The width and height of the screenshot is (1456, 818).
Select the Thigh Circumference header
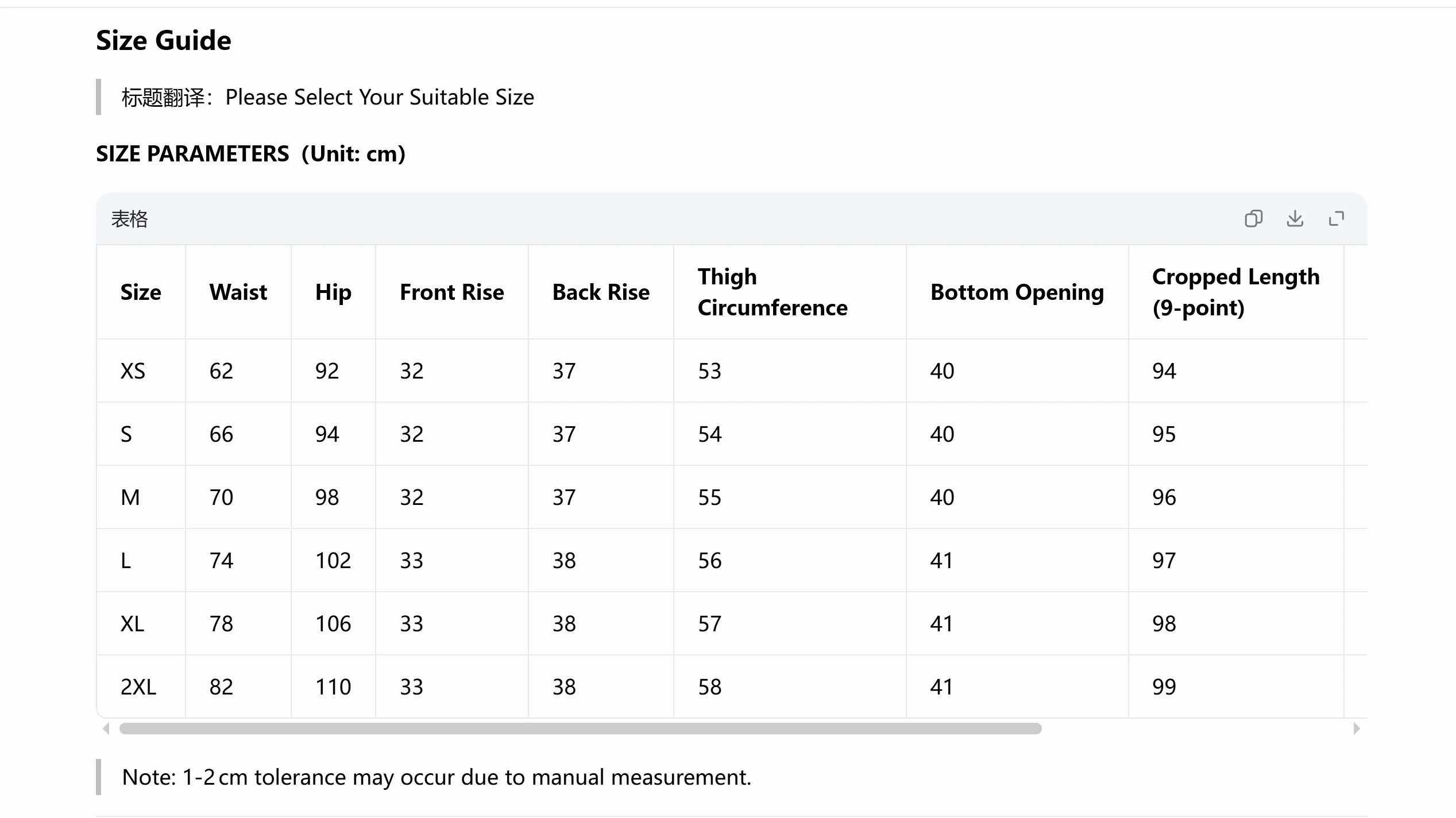click(x=773, y=292)
